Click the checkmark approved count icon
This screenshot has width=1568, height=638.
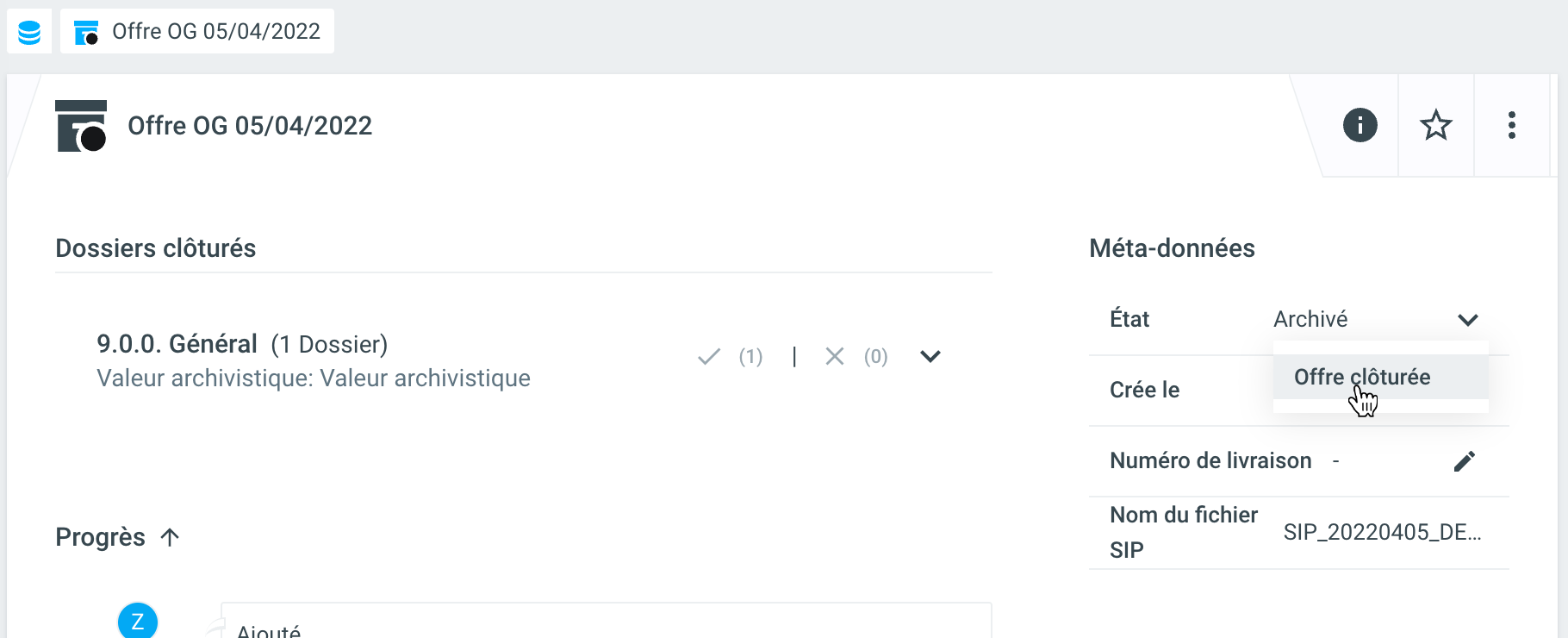coord(709,356)
